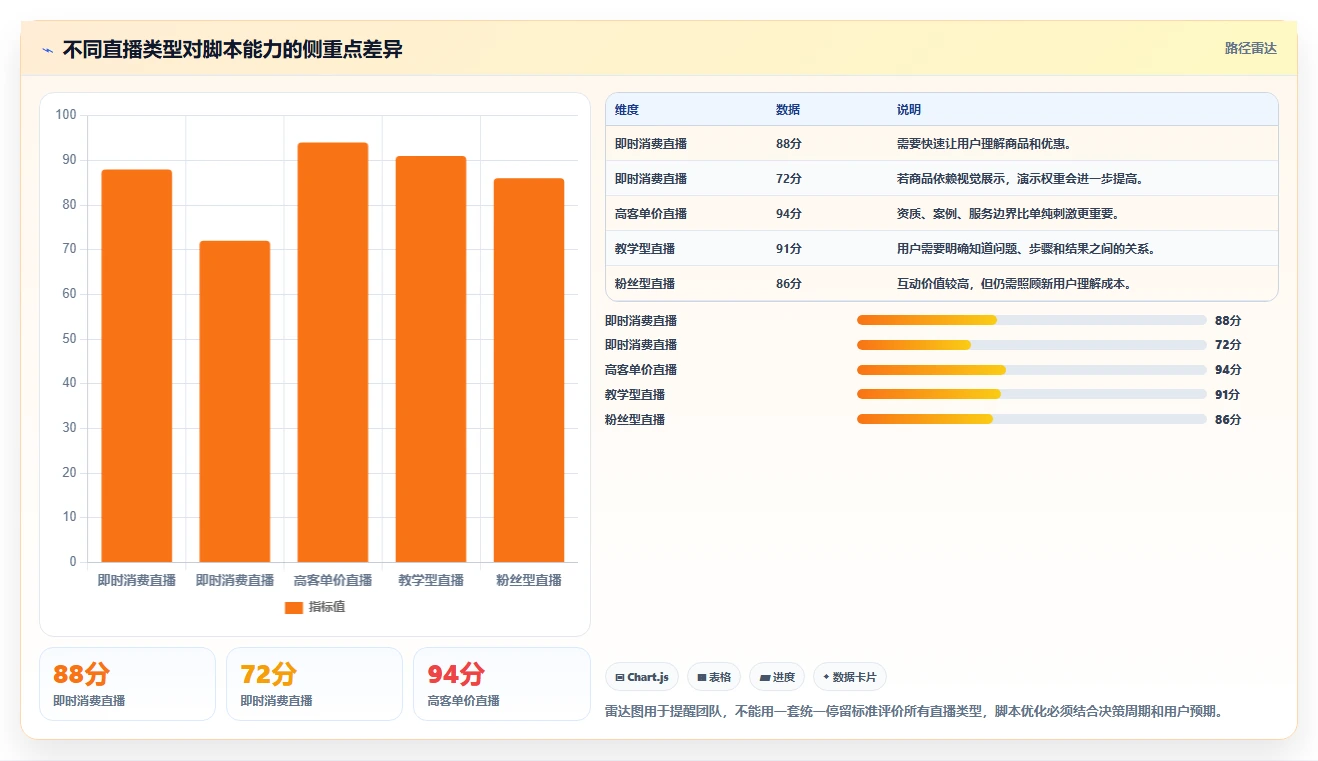The height and width of the screenshot is (761, 1318).
Task: Click the 91分 value beside the progress bar
Action: click(x=1228, y=395)
